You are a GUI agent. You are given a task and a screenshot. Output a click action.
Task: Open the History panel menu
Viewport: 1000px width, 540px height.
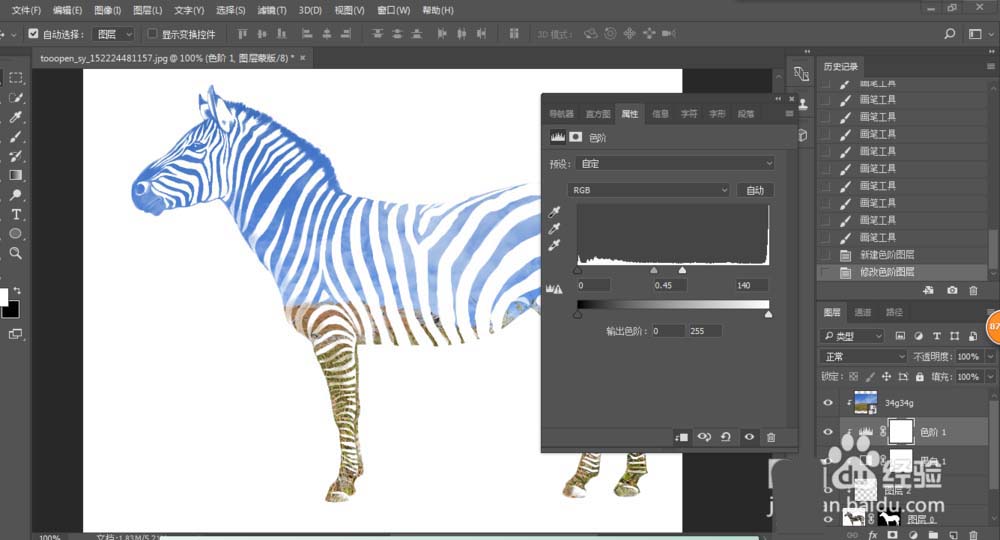click(x=990, y=66)
